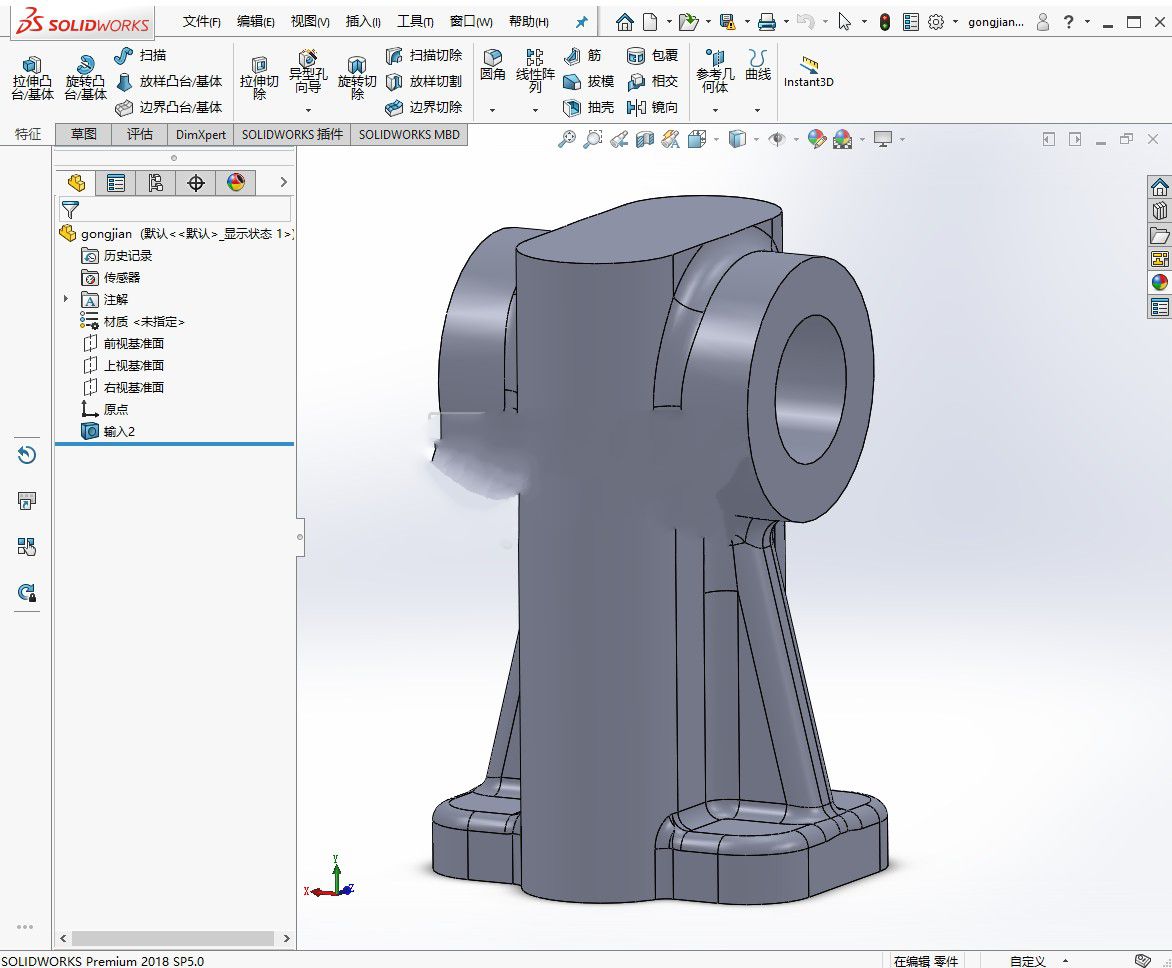Expand more manager tabs chevron
Screen dimensions: 1172x968
(283, 182)
